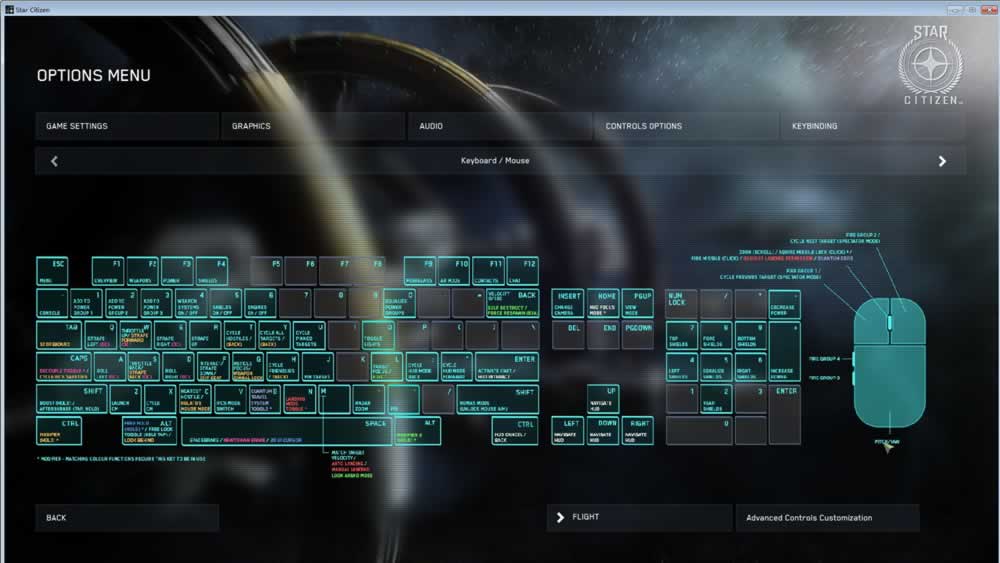Show the next input device with right chevron
This screenshot has height=563, width=1000.
coord(942,161)
